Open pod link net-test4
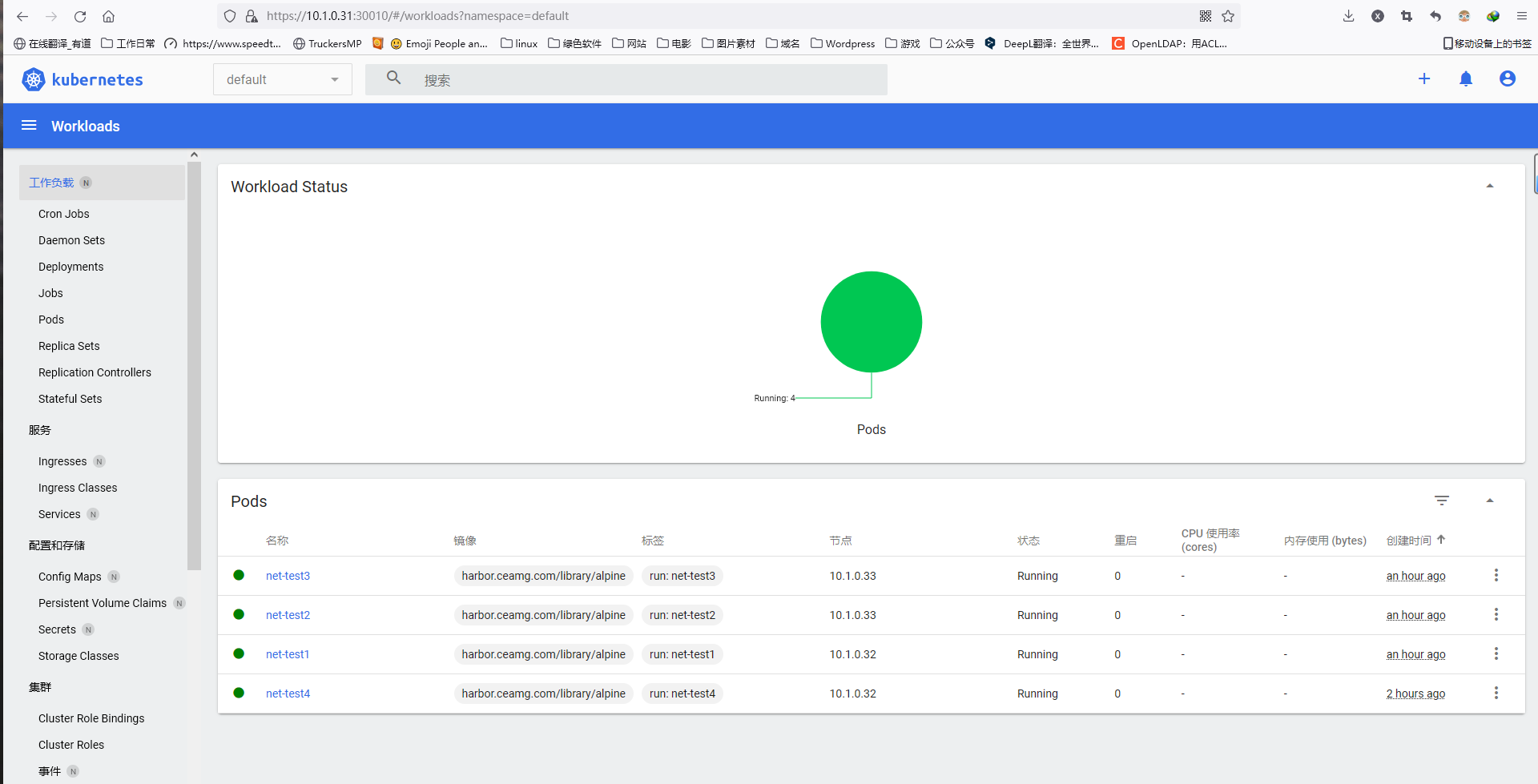 tap(288, 694)
